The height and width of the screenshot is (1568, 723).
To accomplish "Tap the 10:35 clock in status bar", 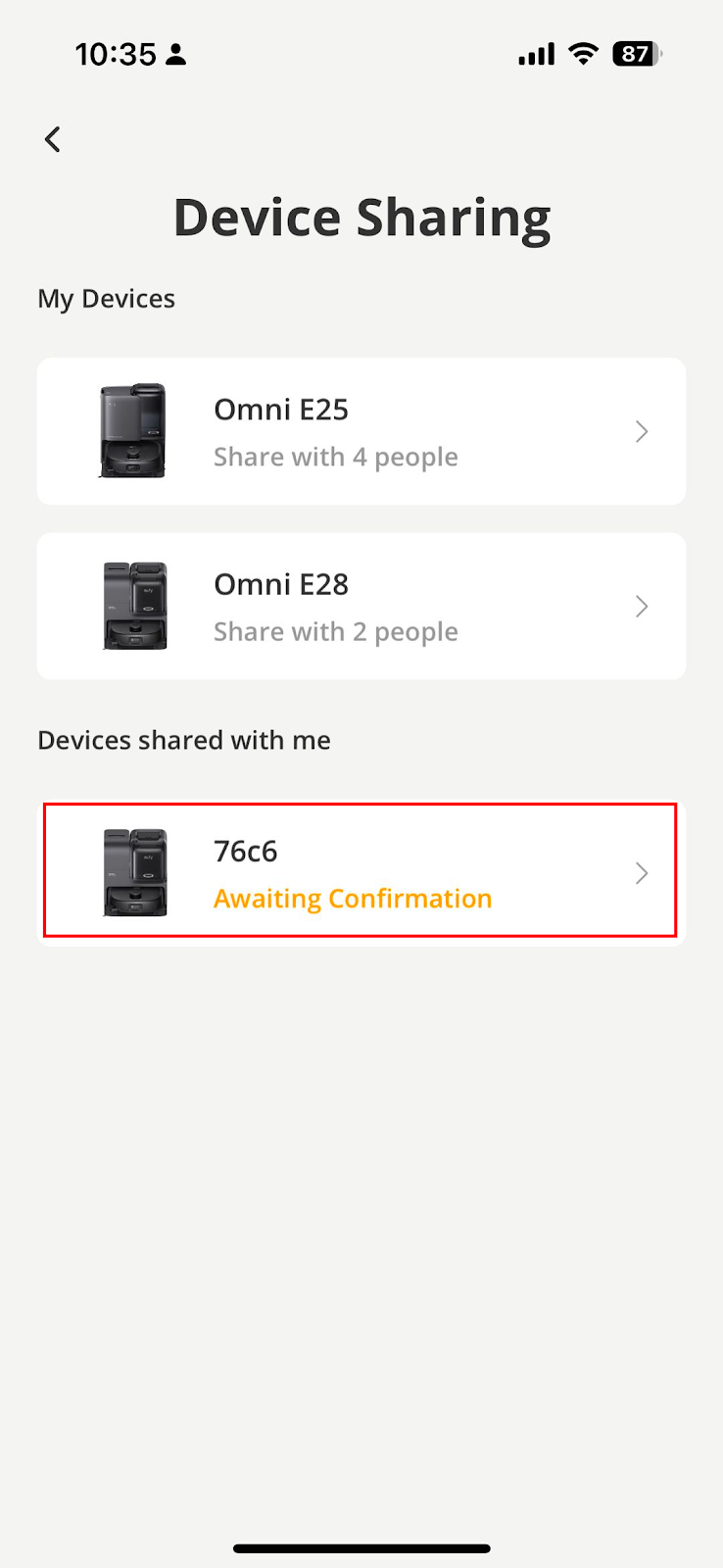I will point(116,55).
